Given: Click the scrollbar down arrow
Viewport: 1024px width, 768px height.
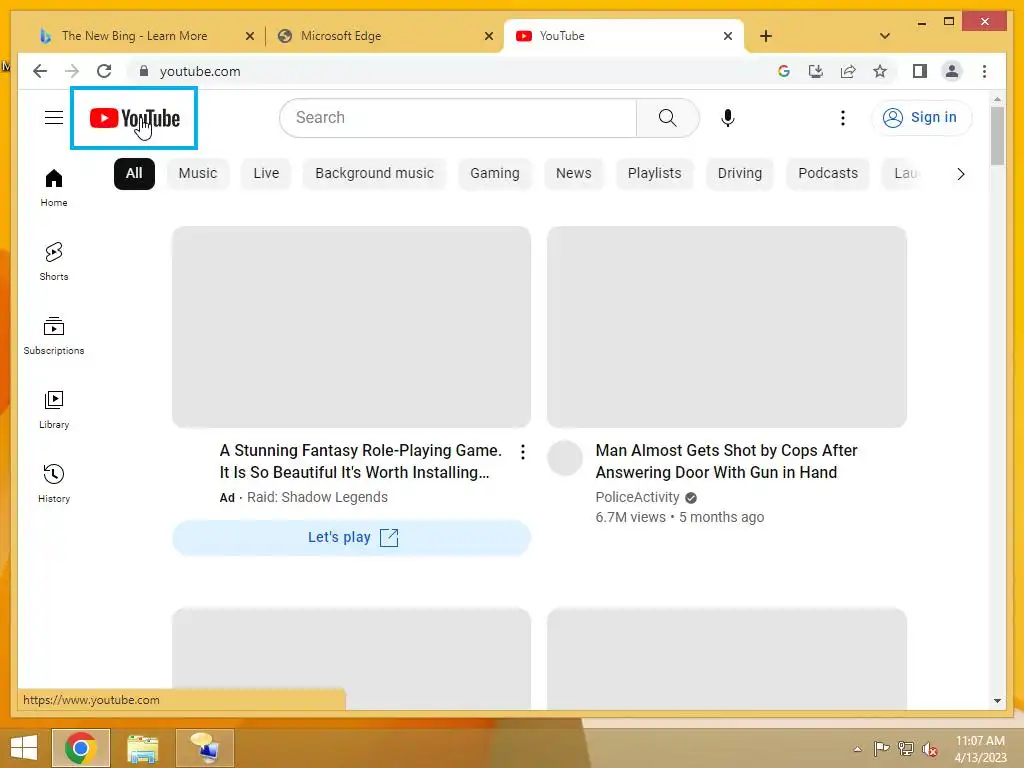Looking at the screenshot, I should tap(997, 701).
